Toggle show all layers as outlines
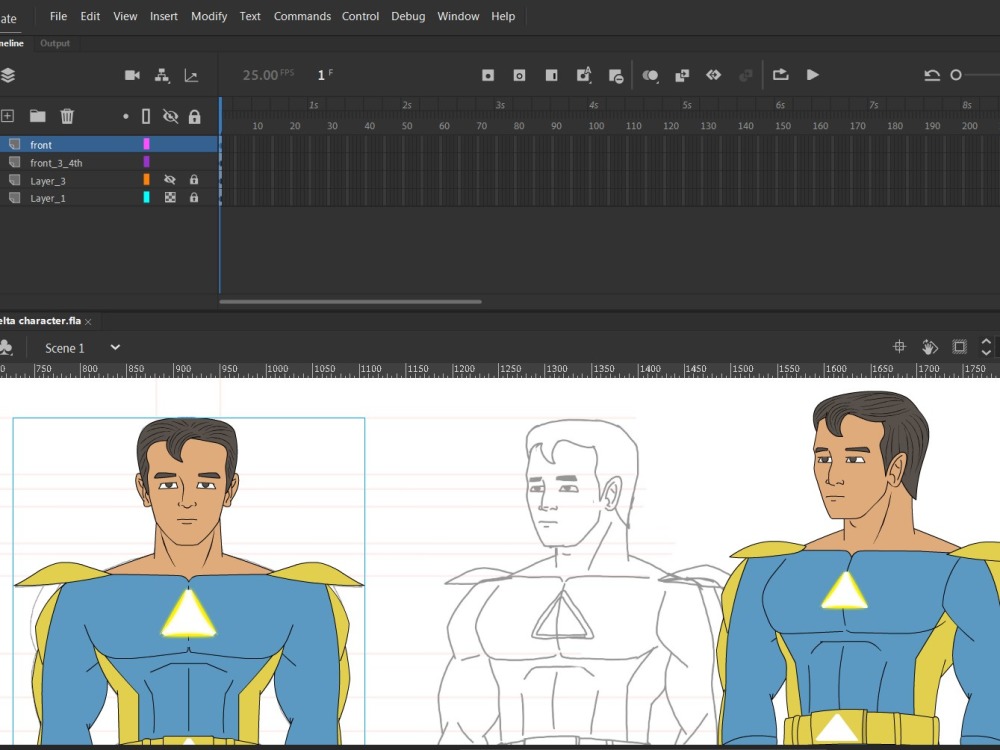The height and width of the screenshot is (750, 1000). 146,116
